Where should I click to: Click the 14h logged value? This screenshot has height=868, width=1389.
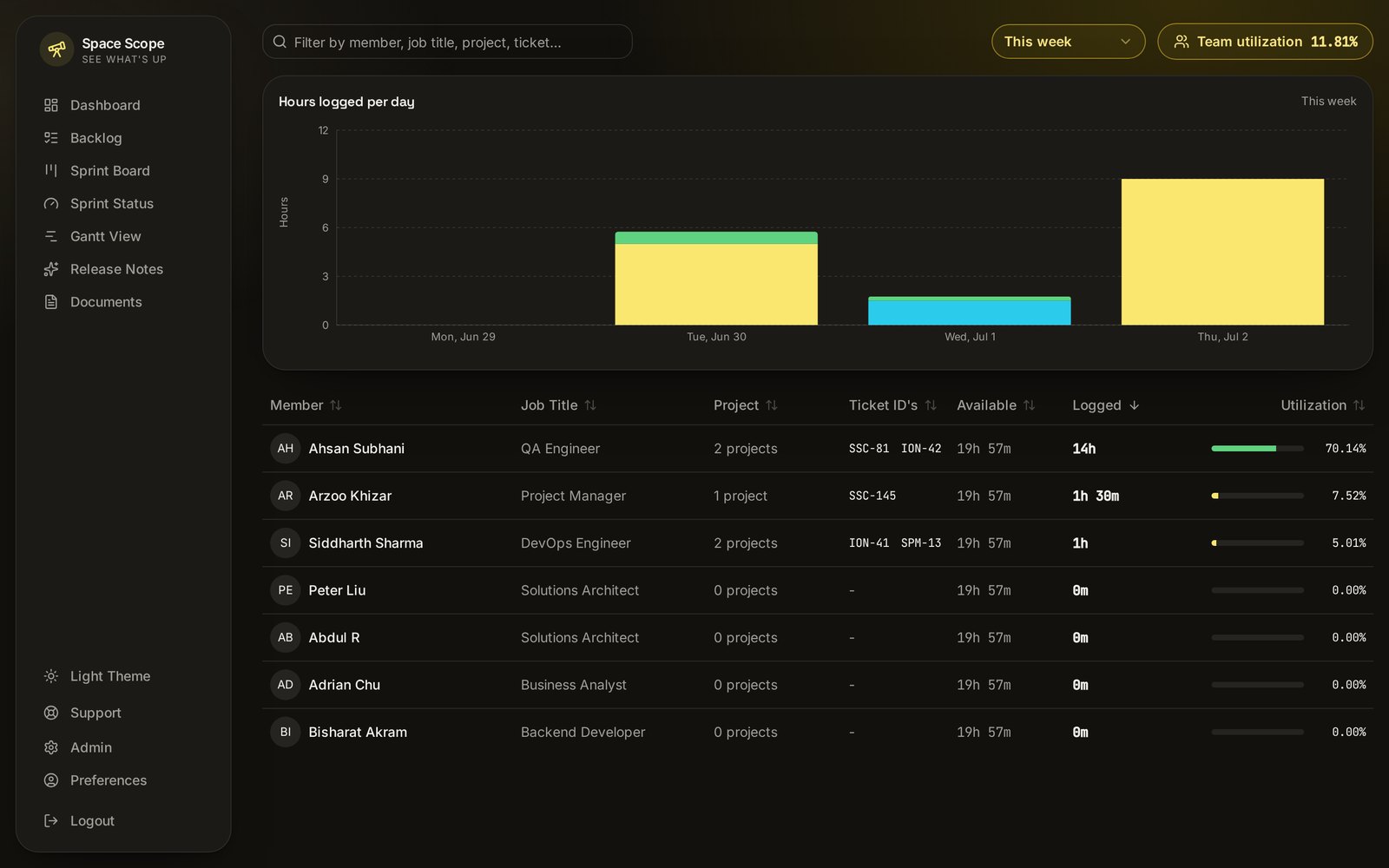1084,449
